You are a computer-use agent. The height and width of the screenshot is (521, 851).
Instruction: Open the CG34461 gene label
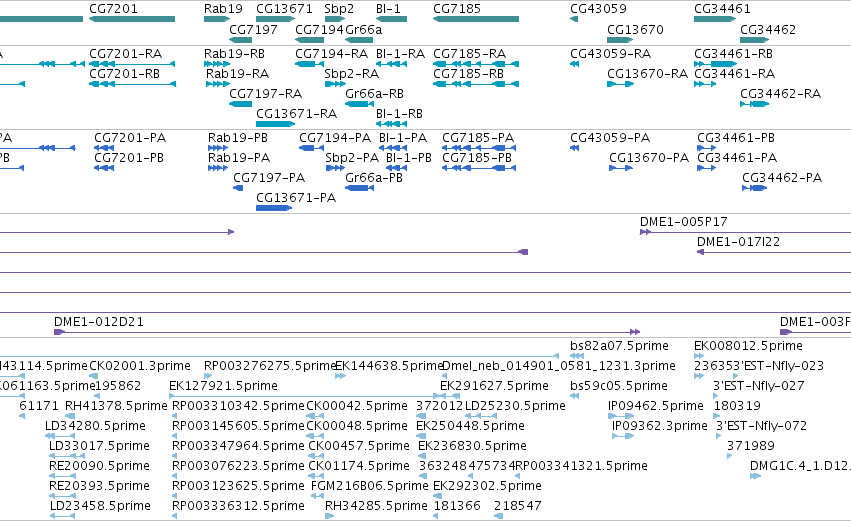point(722,9)
